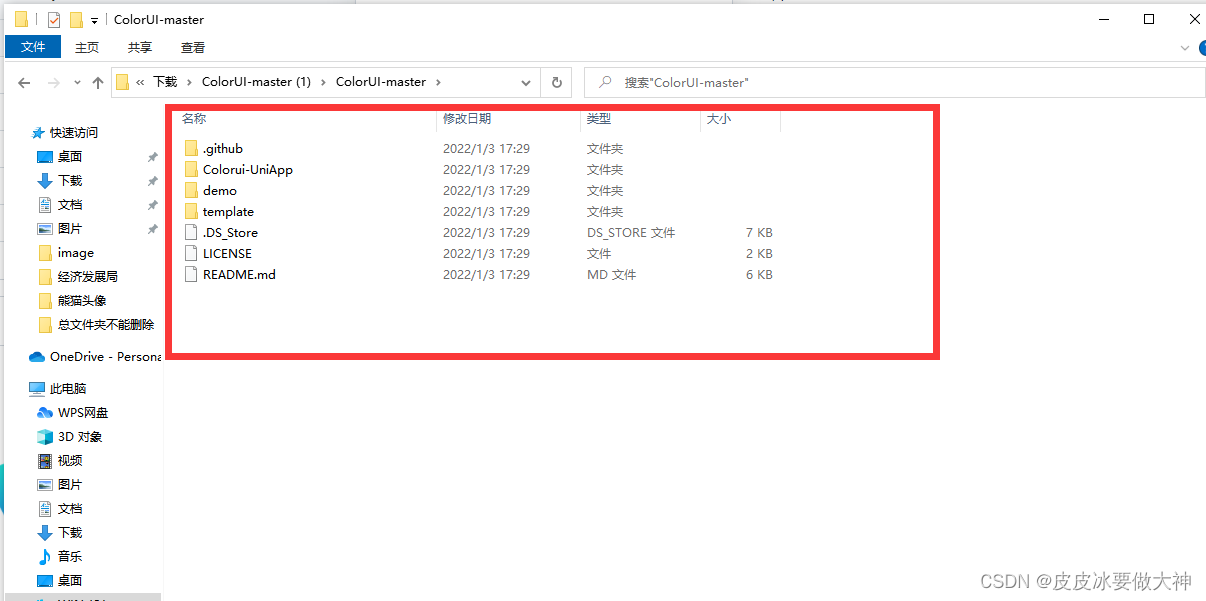Click the pin icon beside pinned 桌面
Screen dimensions: 1206x601
click(152, 157)
